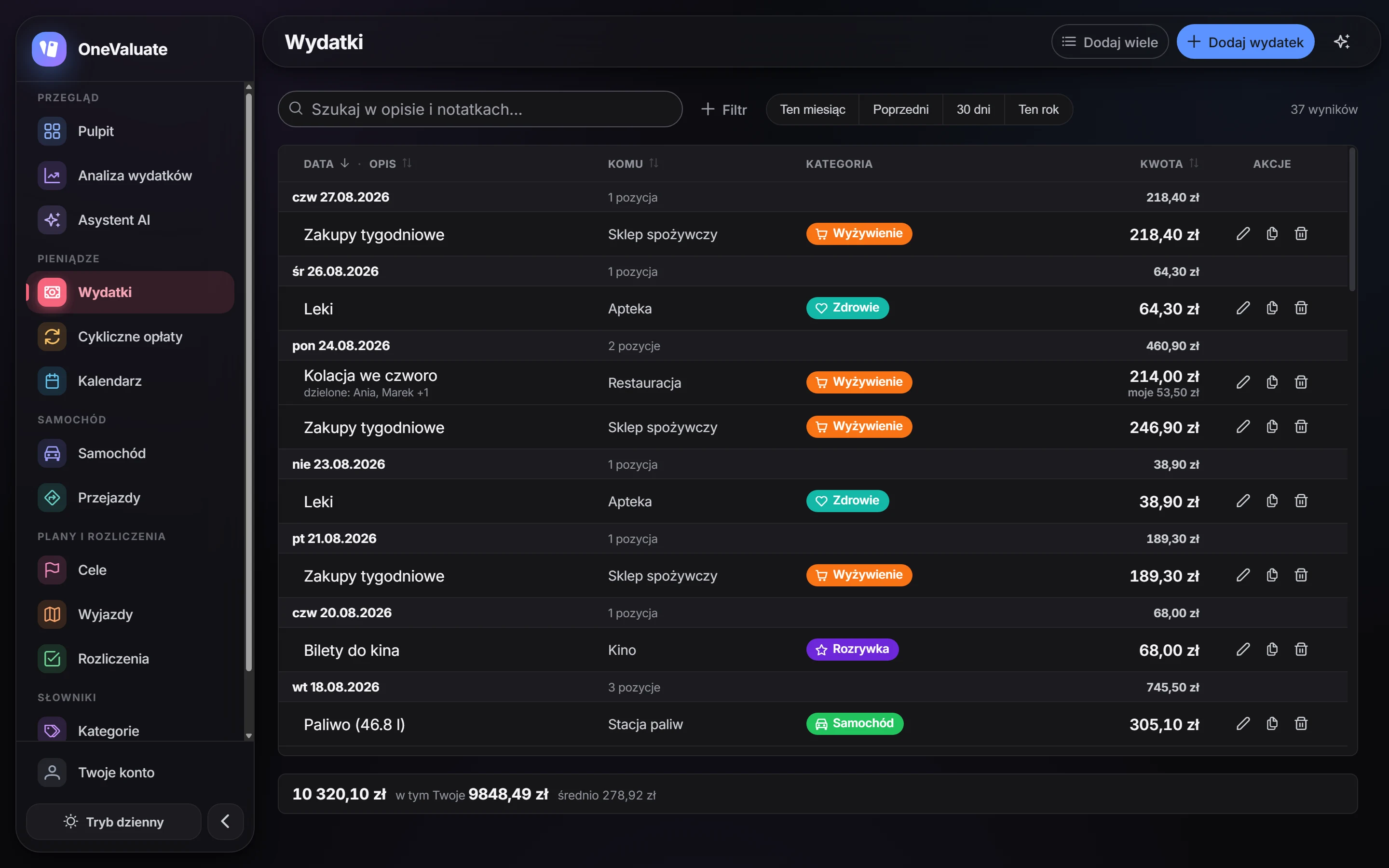Viewport: 1389px width, 868px height.
Task: Edit the 189,30 zł Zakupy tygodniowe expense
Action: (x=1243, y=575)
